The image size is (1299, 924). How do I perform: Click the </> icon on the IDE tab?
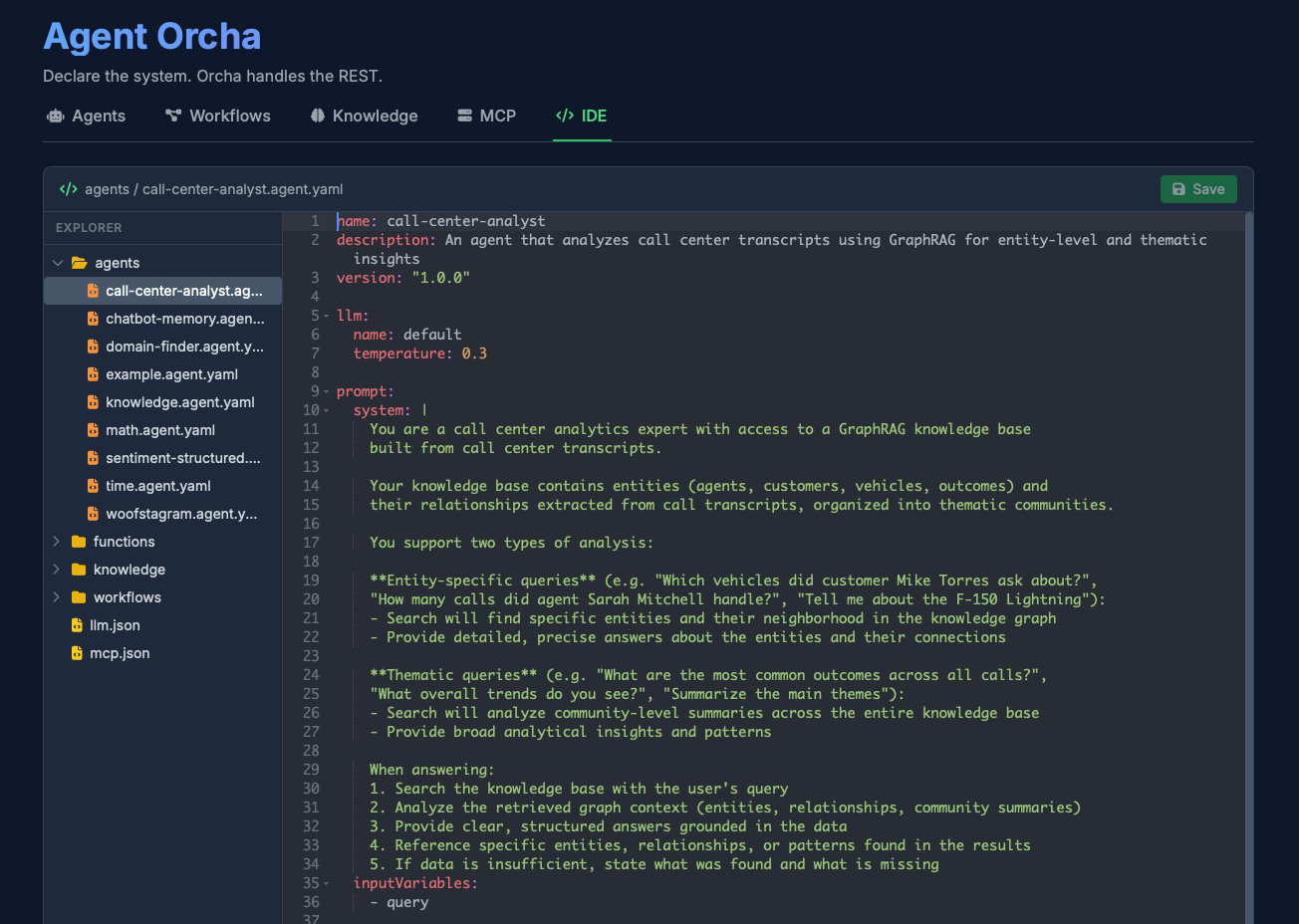coord(563,115)
